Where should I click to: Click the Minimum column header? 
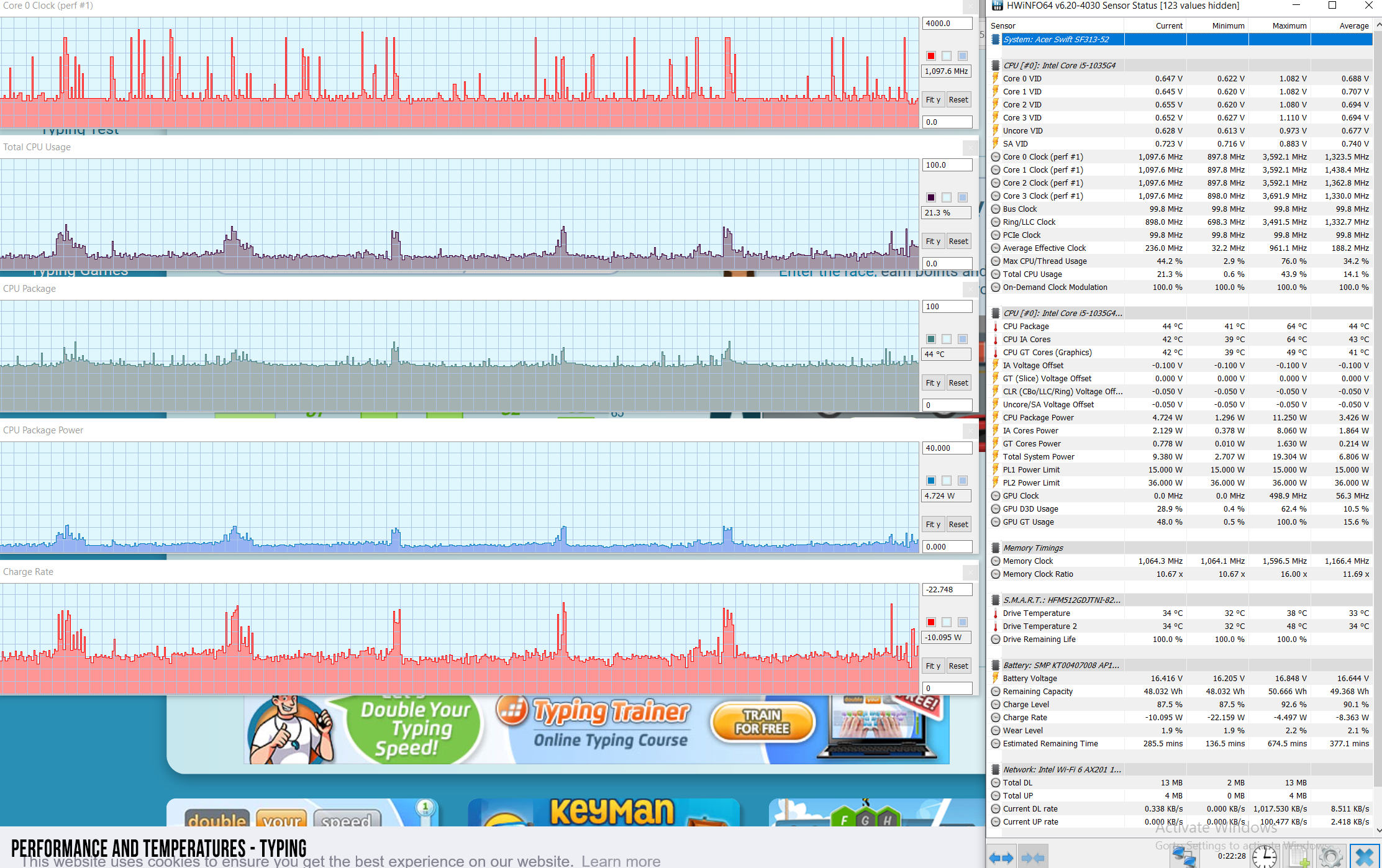tap(1217, 25)
